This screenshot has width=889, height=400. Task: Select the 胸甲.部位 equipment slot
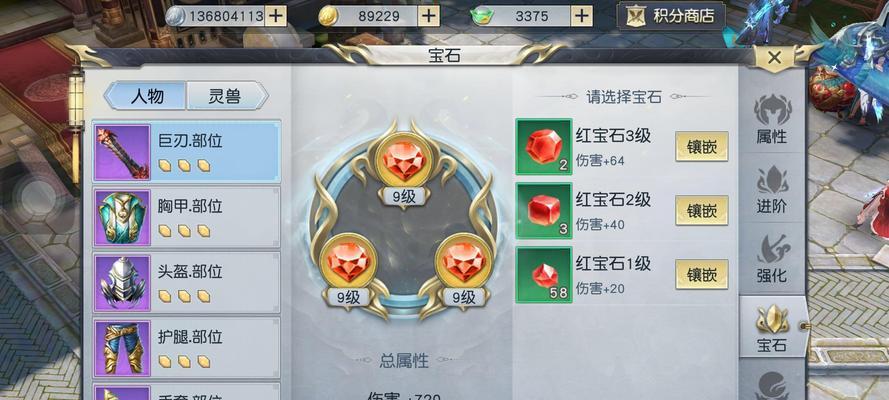tap(187, 217)
